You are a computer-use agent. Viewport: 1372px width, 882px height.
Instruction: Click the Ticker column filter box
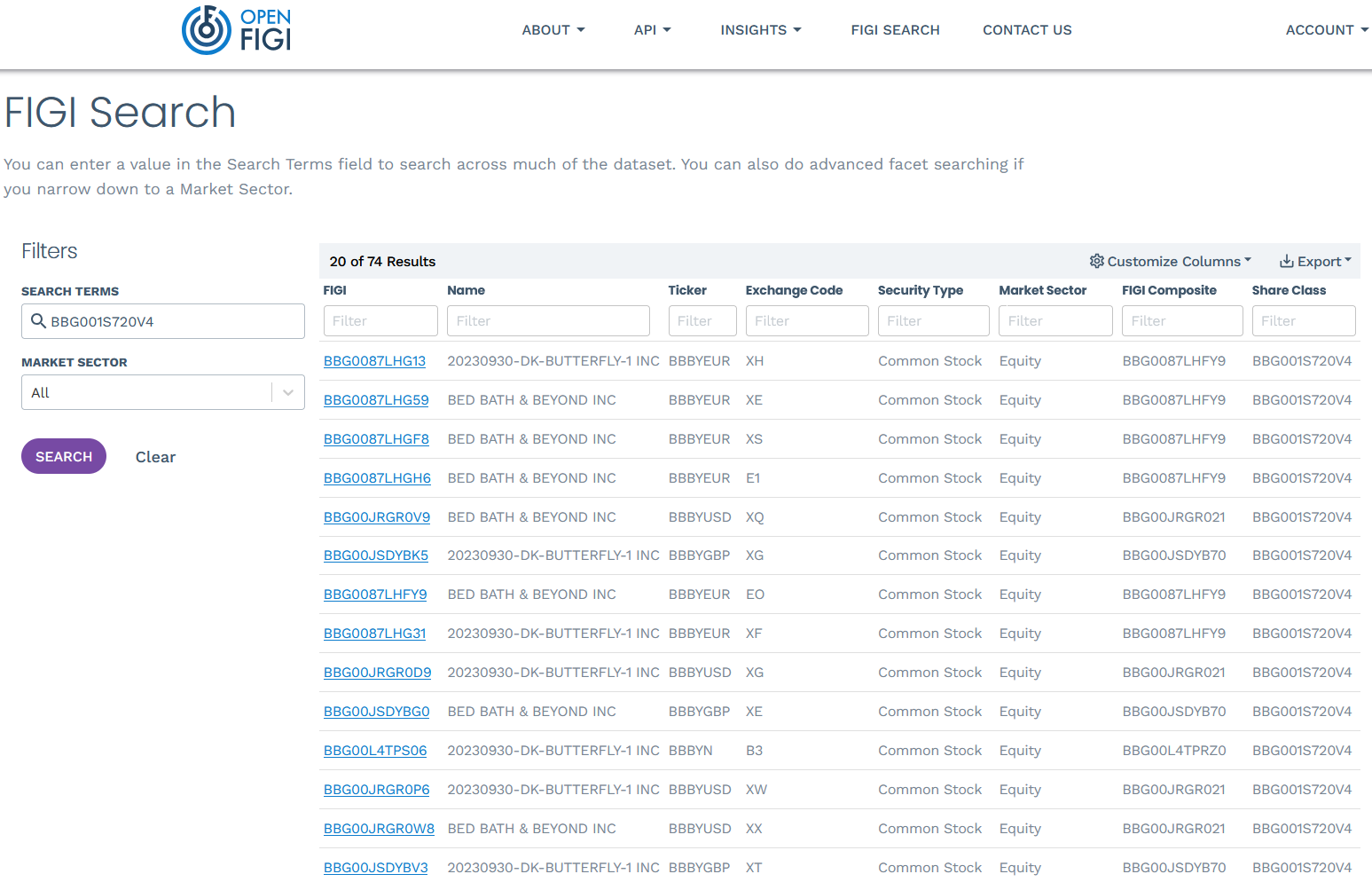point(702,320)
